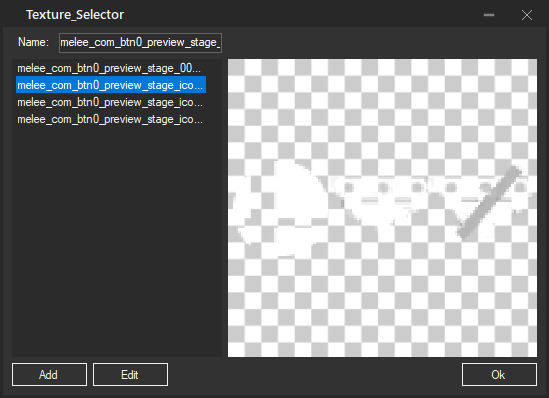Choose the third texture entry in list

tap(110, 102)
